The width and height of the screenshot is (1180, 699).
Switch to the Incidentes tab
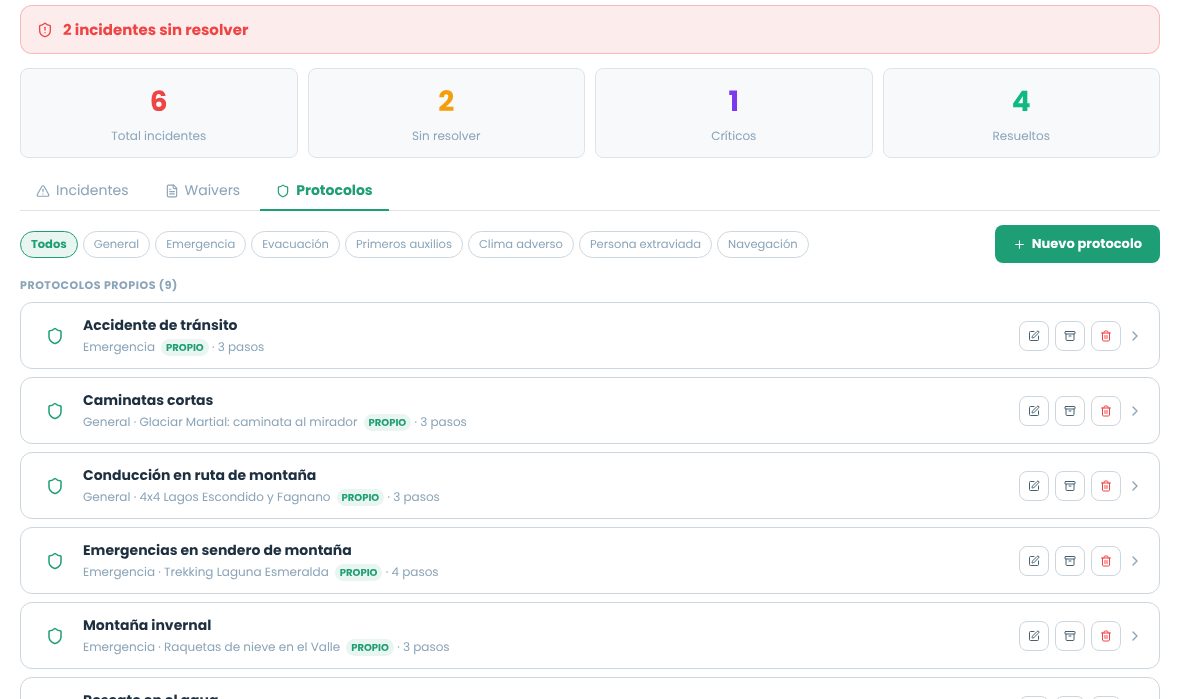point(82,190)
